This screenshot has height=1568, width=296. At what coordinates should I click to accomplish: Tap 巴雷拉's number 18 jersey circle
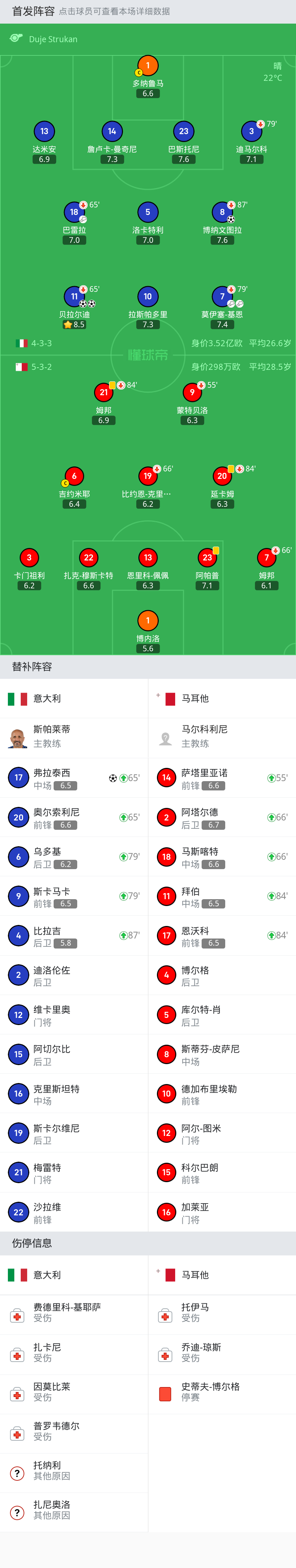[74, 212]
